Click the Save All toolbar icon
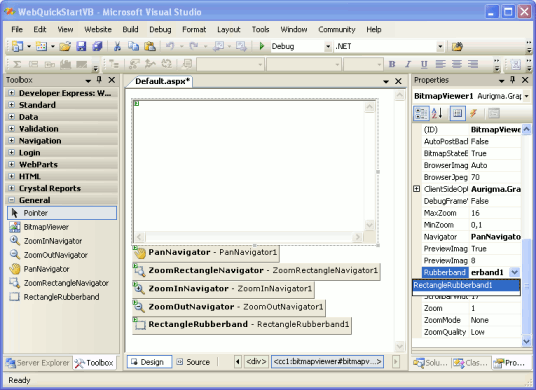 point(97,46)
